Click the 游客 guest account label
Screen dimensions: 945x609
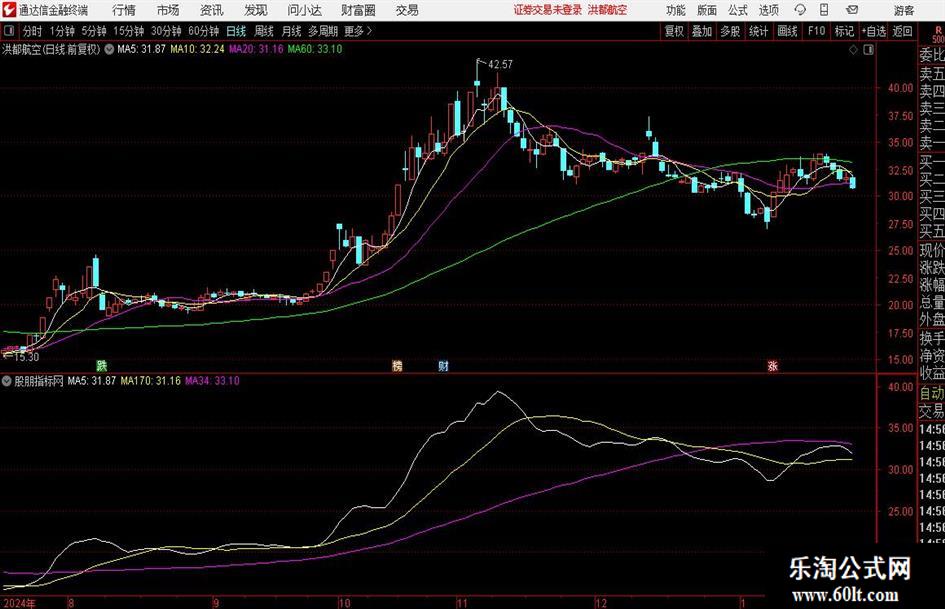pos(903,10)
